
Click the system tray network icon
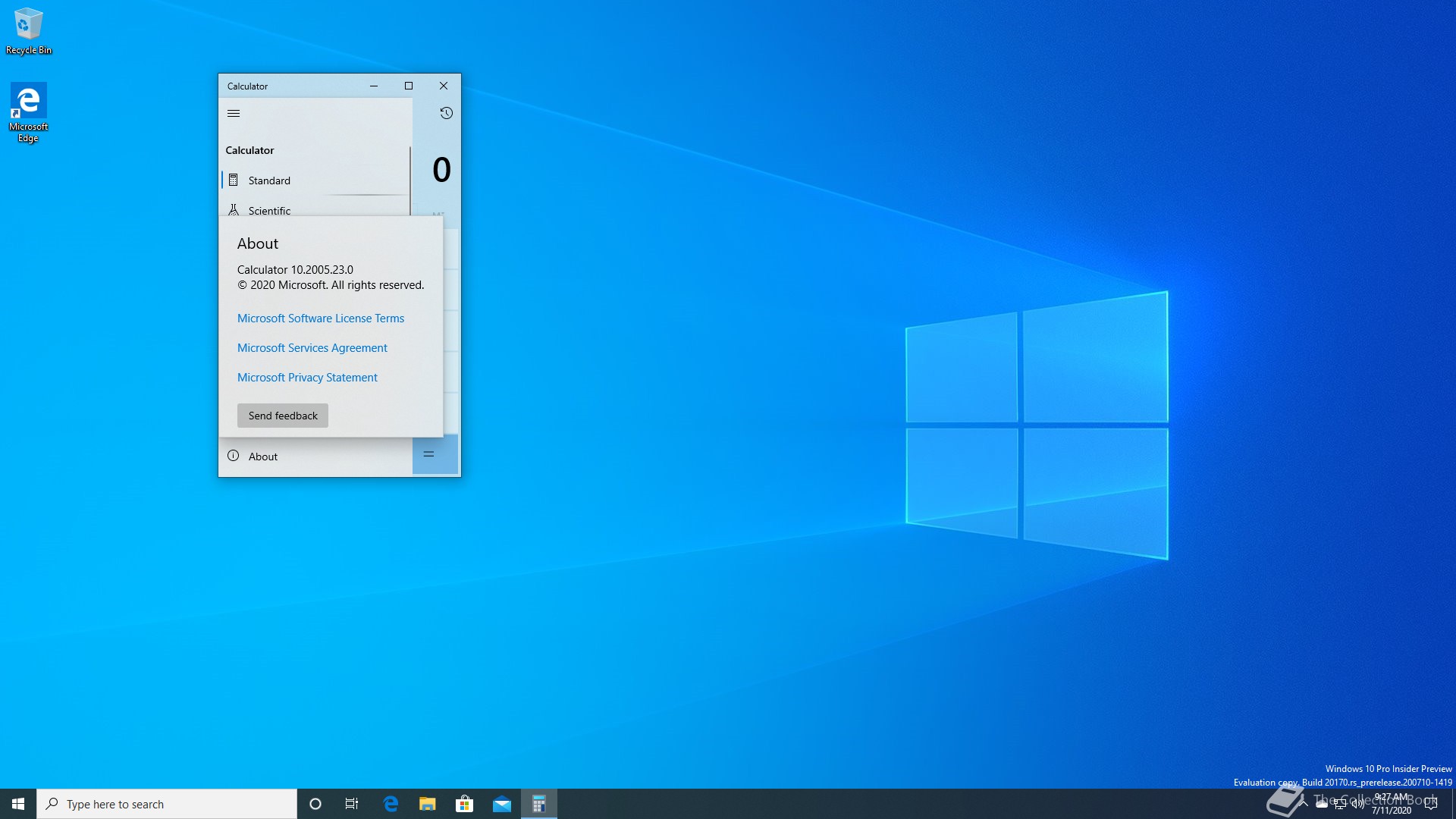(x=1340, y=804)
